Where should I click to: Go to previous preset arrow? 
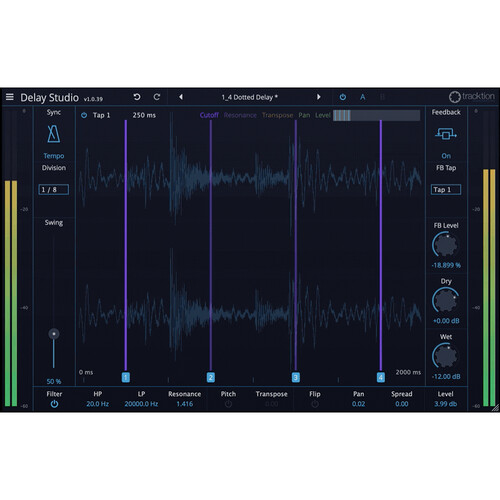tap(181, 97)
